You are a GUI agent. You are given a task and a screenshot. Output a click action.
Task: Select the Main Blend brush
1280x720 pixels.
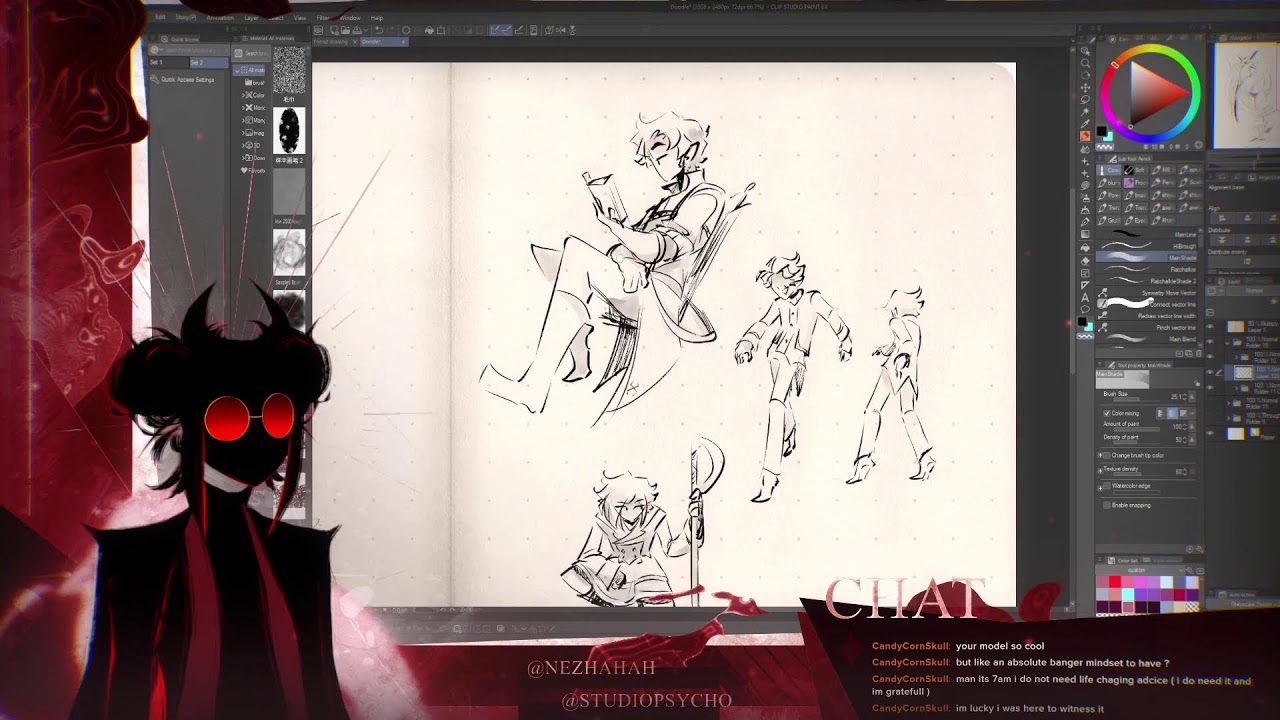point(1146,339)
